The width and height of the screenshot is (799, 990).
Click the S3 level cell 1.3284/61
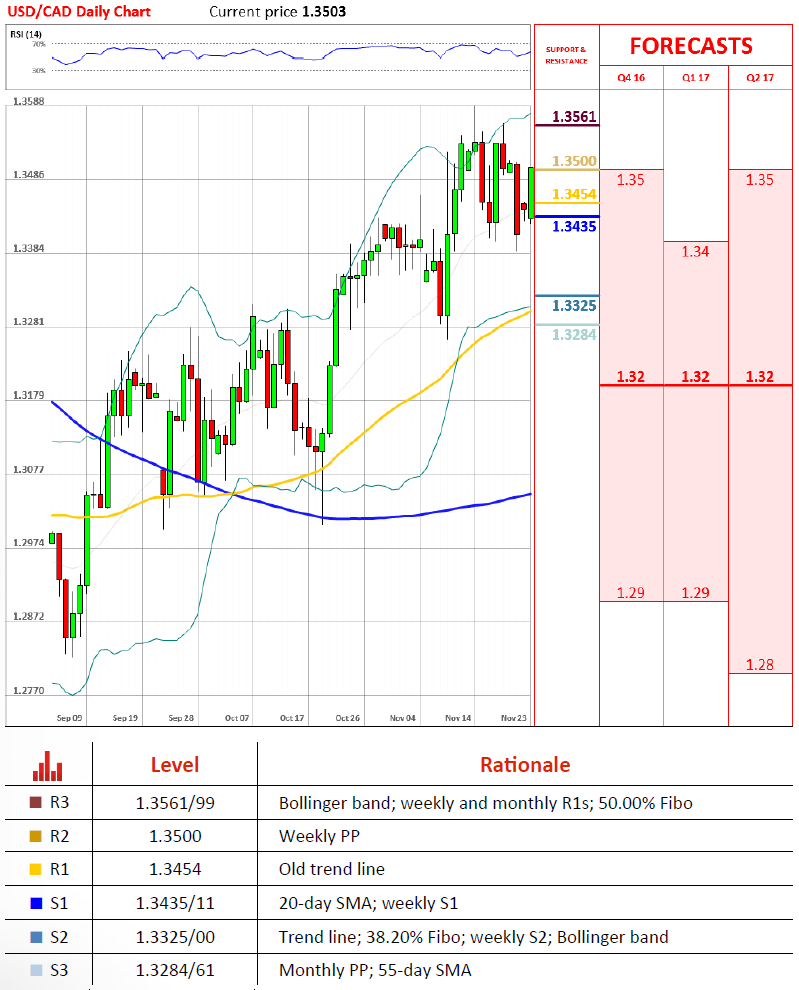click(175, 970)
